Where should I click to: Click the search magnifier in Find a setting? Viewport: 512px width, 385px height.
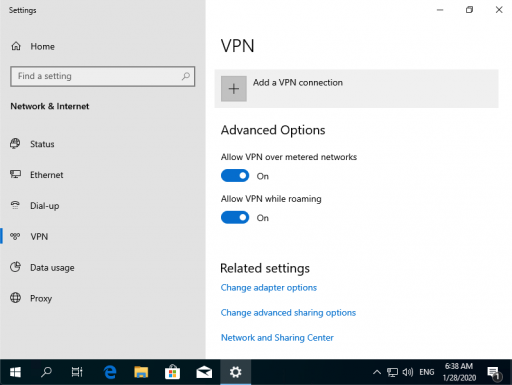[x=186, y=76]
